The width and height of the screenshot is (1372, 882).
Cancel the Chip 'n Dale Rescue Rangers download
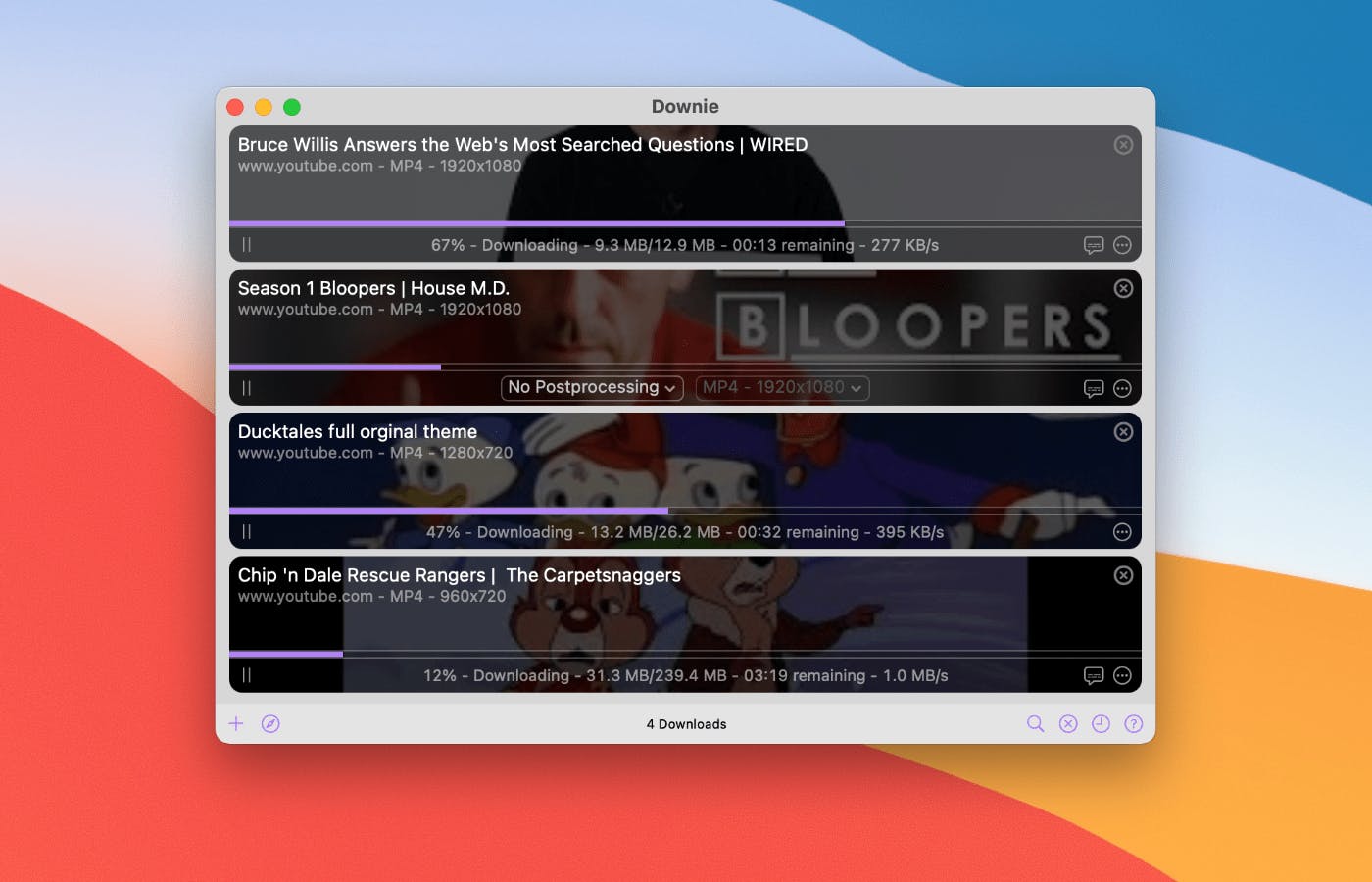1123,575
